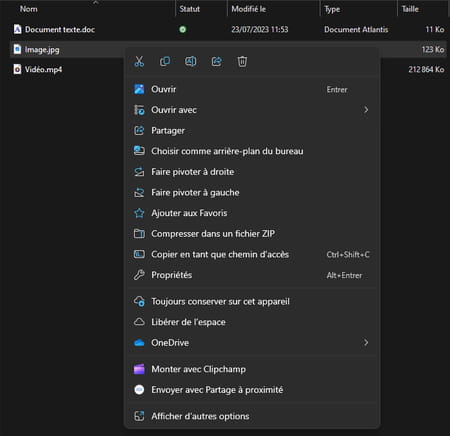
Task: Add file via Ajouter aux Favoris
Action: [x=252, y=213]
